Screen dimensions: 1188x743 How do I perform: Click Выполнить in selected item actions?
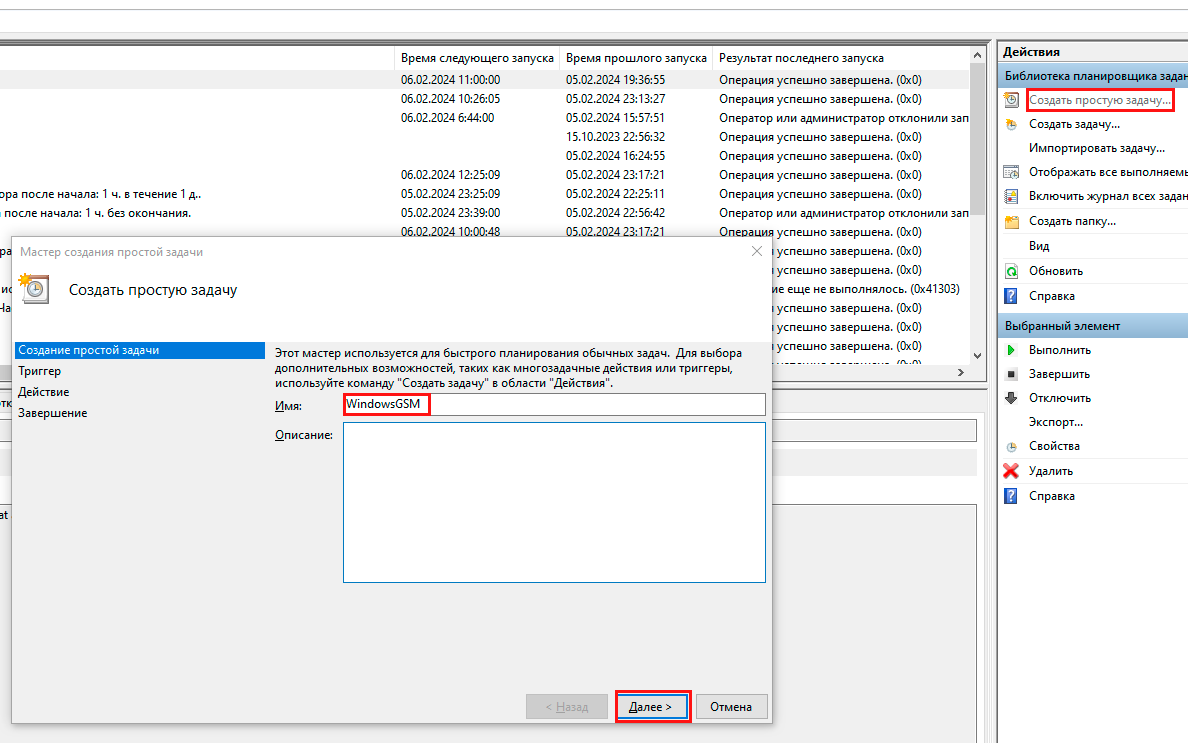click(x=1059, y=350)
